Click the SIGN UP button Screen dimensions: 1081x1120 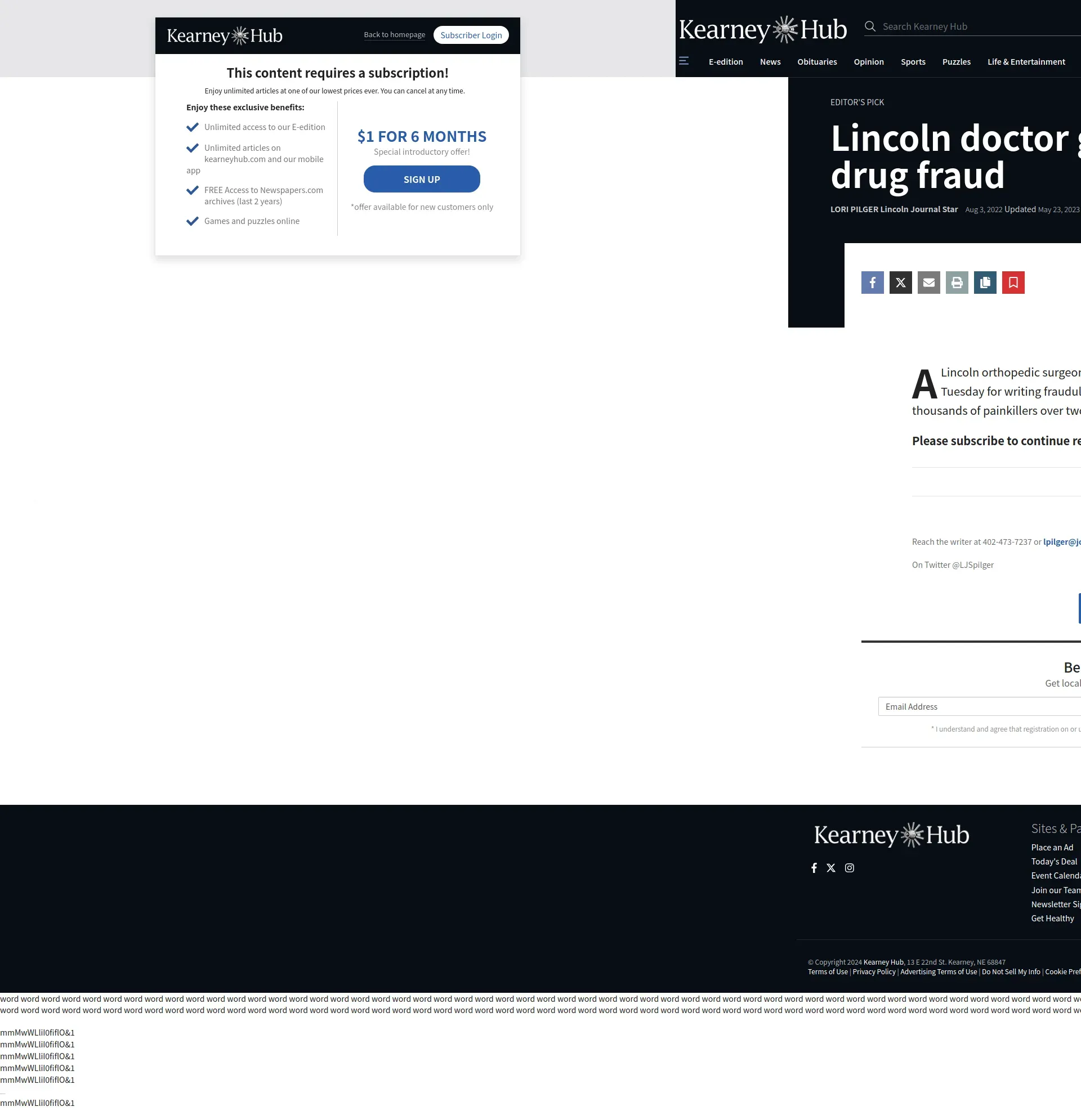tap(422, 180)
